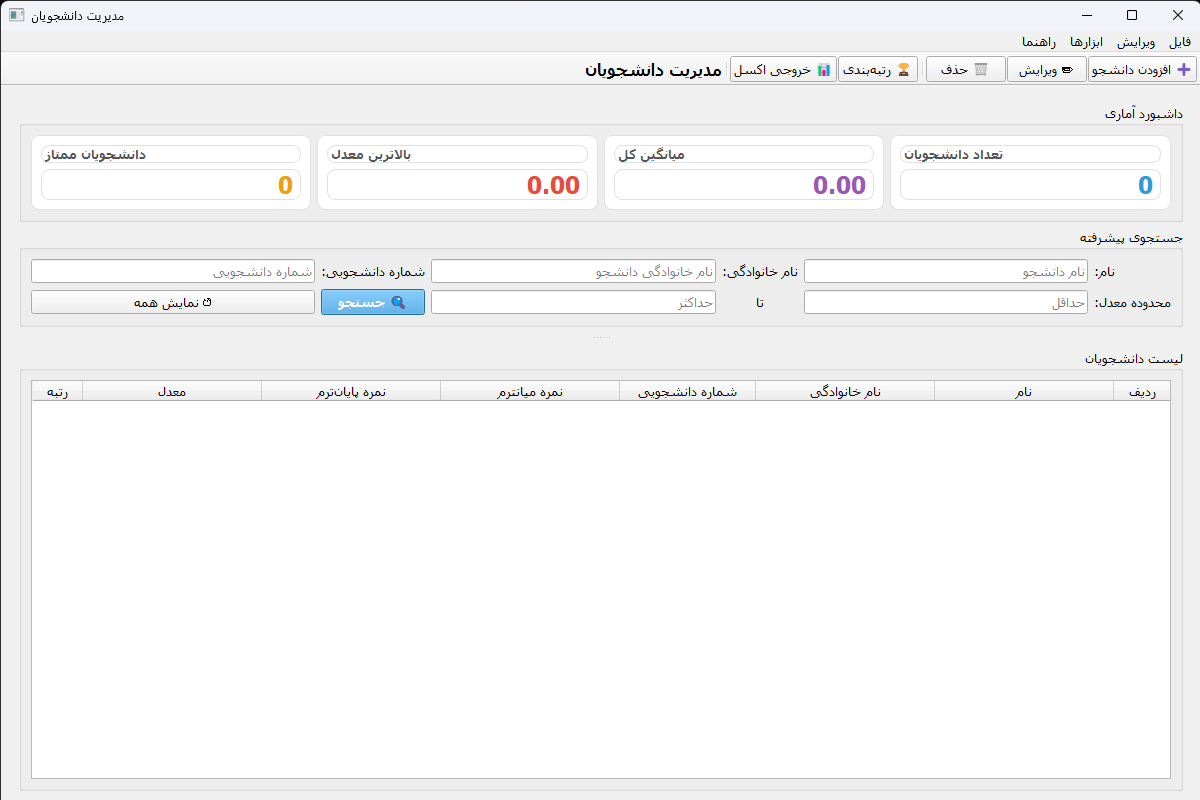The height and width of the screenshot is (800, 1200).
Task: Open رتبه‌بندی (ranking) with trophy icon
Action: coord(877,70)
